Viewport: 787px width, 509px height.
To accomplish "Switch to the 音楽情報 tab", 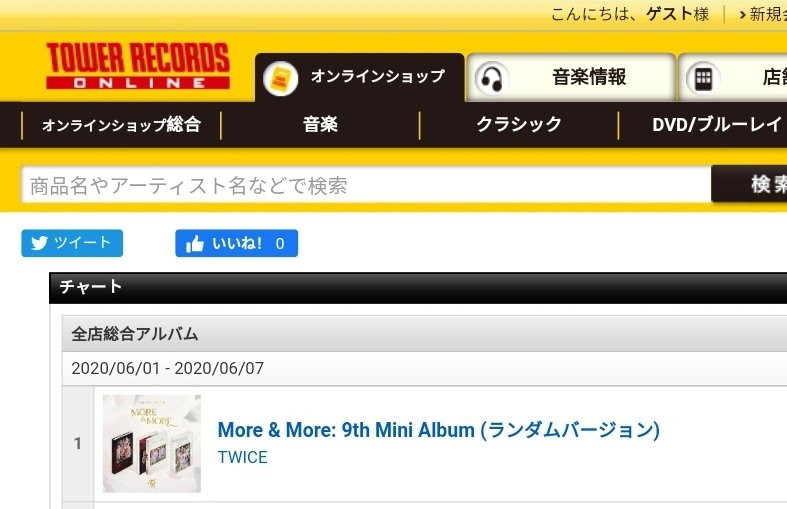I will point(571,77).
